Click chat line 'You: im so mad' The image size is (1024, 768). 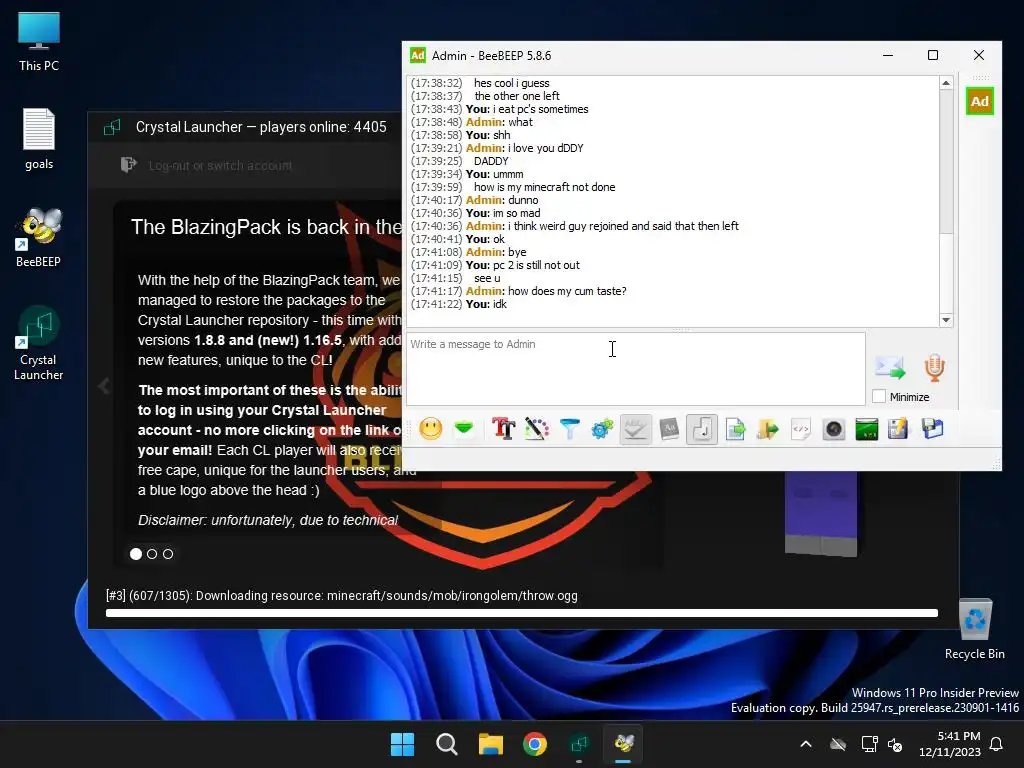[503, 213]
